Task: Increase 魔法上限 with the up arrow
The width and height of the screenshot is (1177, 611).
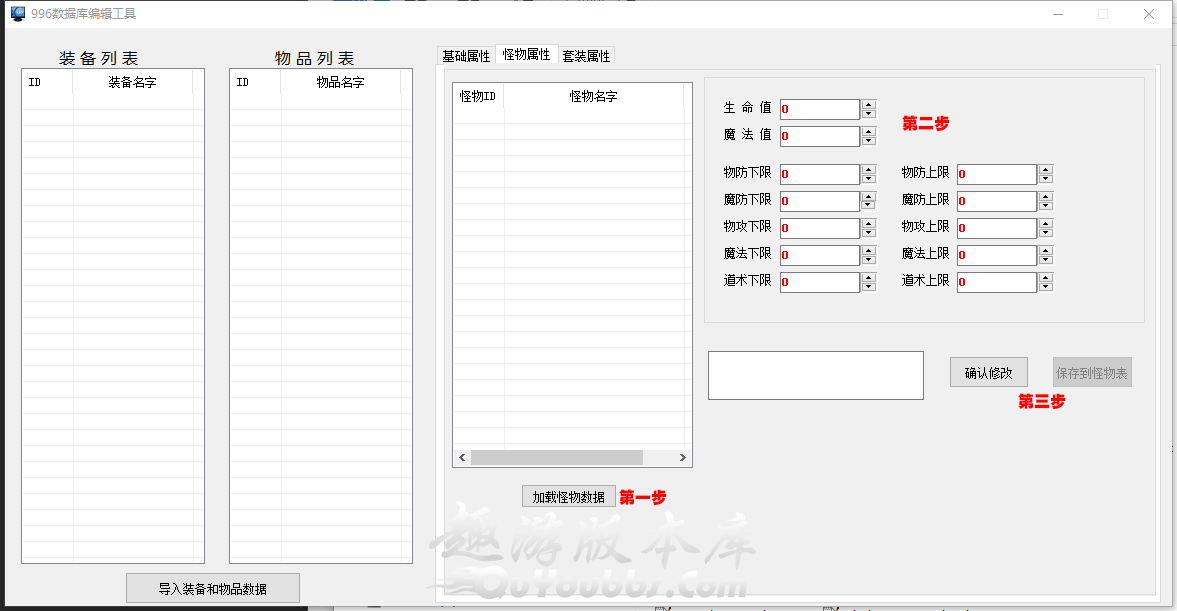Action: (x=1046, y=251)
